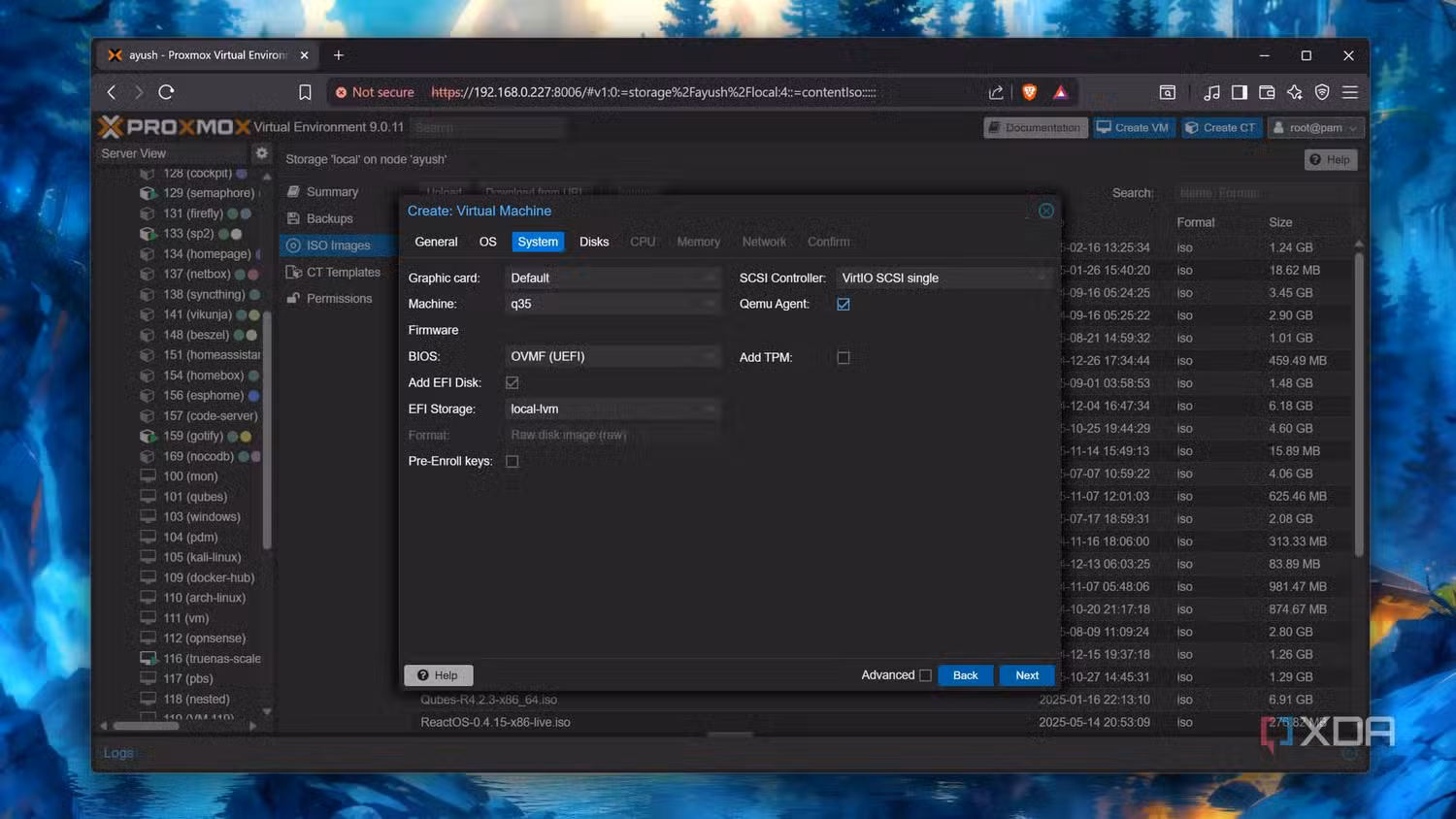Image resolution: width=1456 pixels, height=819 pixels.
Task: Go back with the browser back arrow
Action: [112, 92]
